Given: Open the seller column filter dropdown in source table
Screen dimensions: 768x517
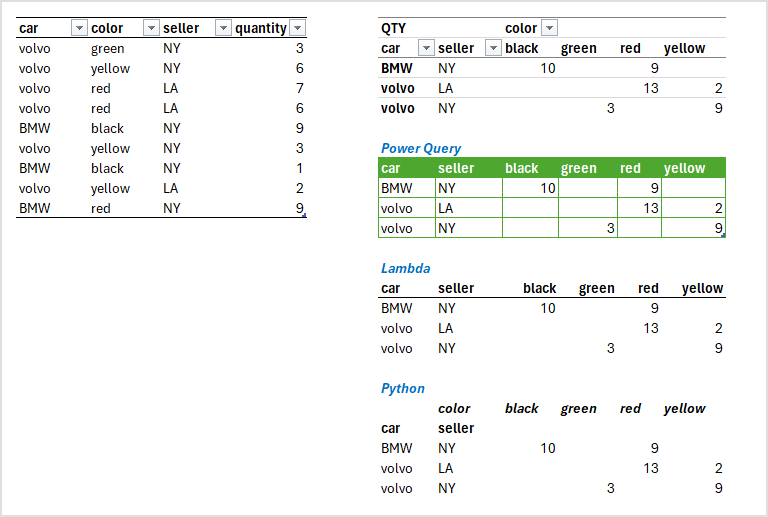Looking at the screenshot, I should tap(223, 28).
